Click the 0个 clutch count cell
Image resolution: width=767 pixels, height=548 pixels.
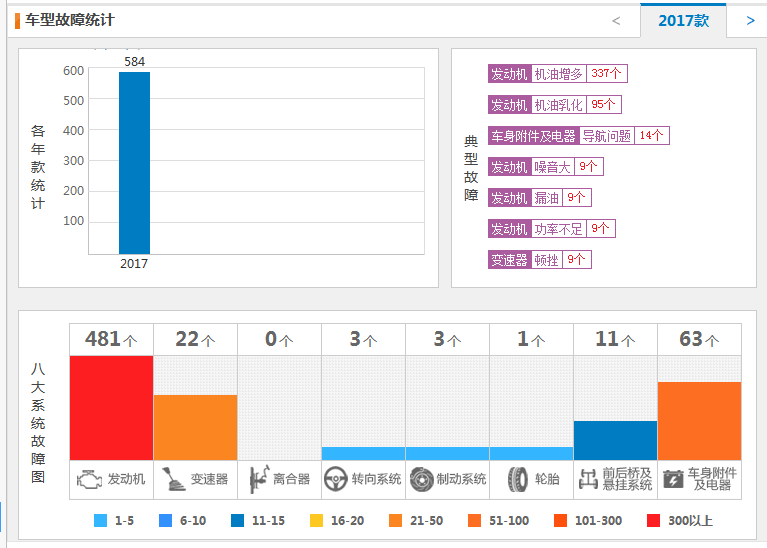coord(279,339)
